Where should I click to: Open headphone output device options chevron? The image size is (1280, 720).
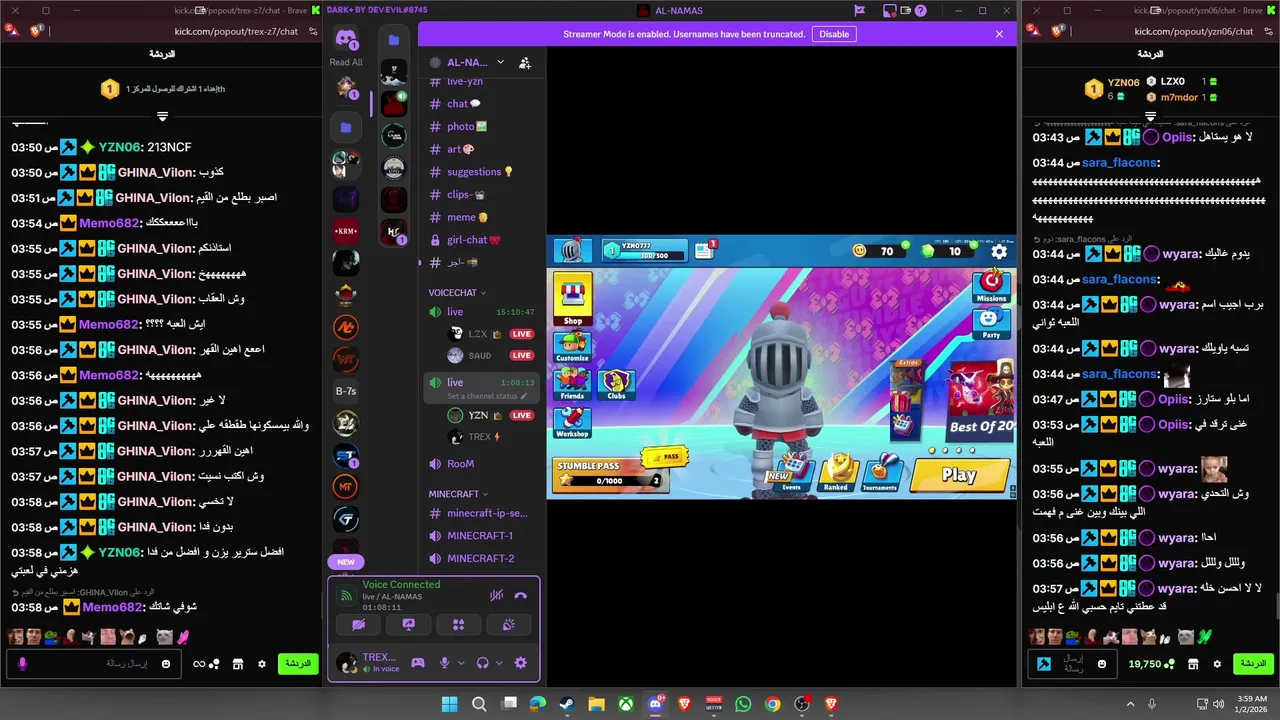[499, 662]
